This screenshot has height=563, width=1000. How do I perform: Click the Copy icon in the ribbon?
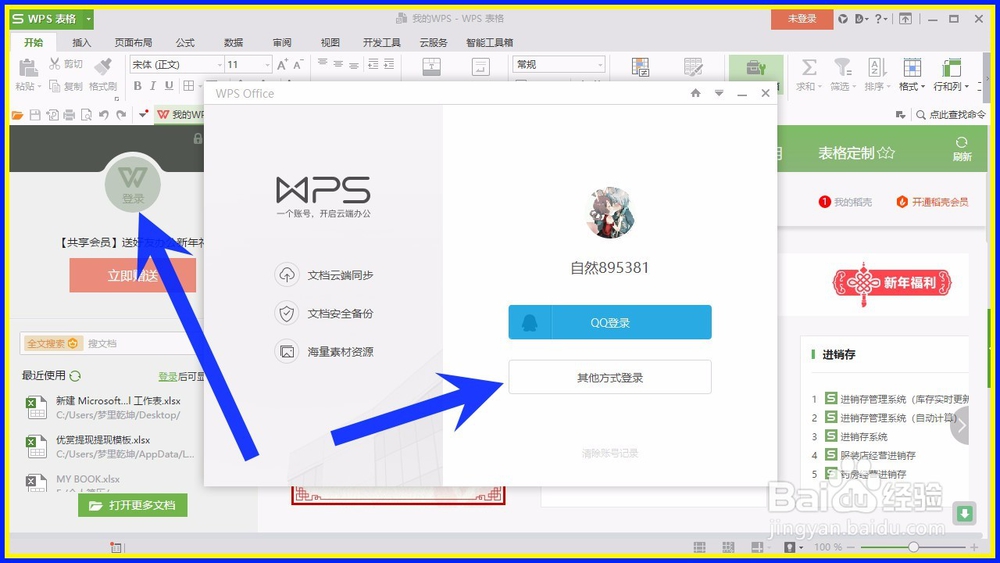click(55, 86)
